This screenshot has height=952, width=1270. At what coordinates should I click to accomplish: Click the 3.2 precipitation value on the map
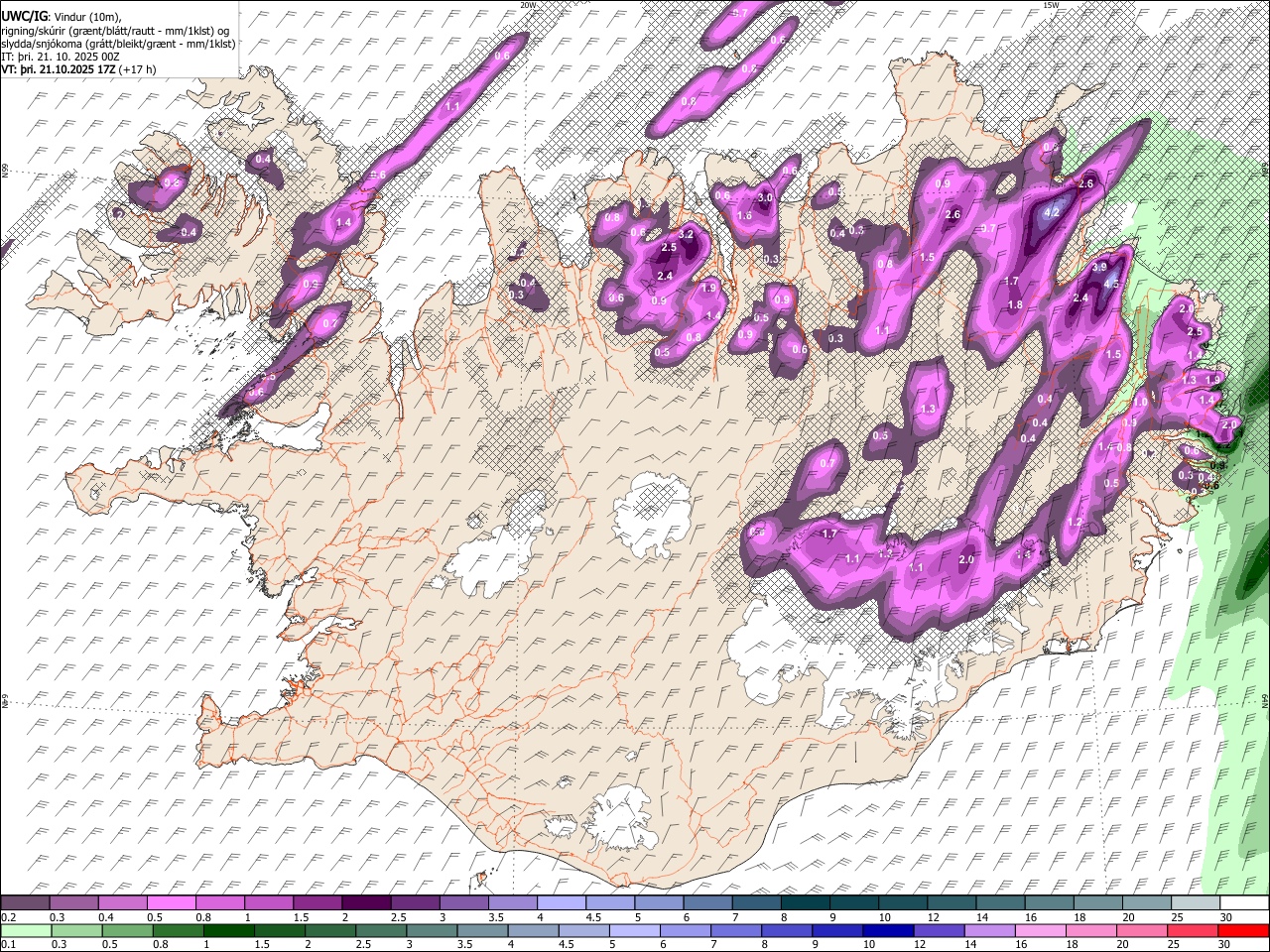[x=686, y=235]
